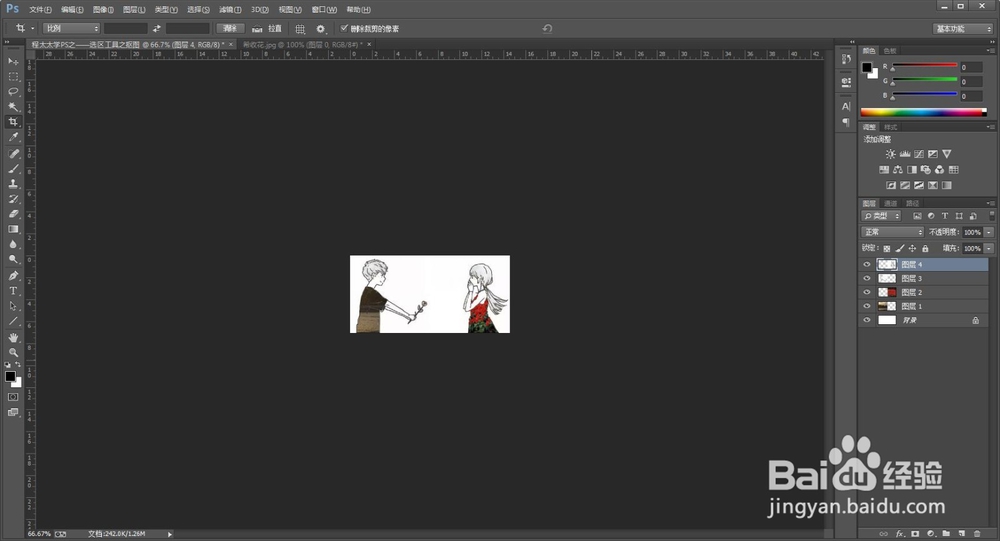Image resolution: width=1000 pixels, height=541 pixels.
Task: Toggle Quick Mask mode
Action: point(13,397)
